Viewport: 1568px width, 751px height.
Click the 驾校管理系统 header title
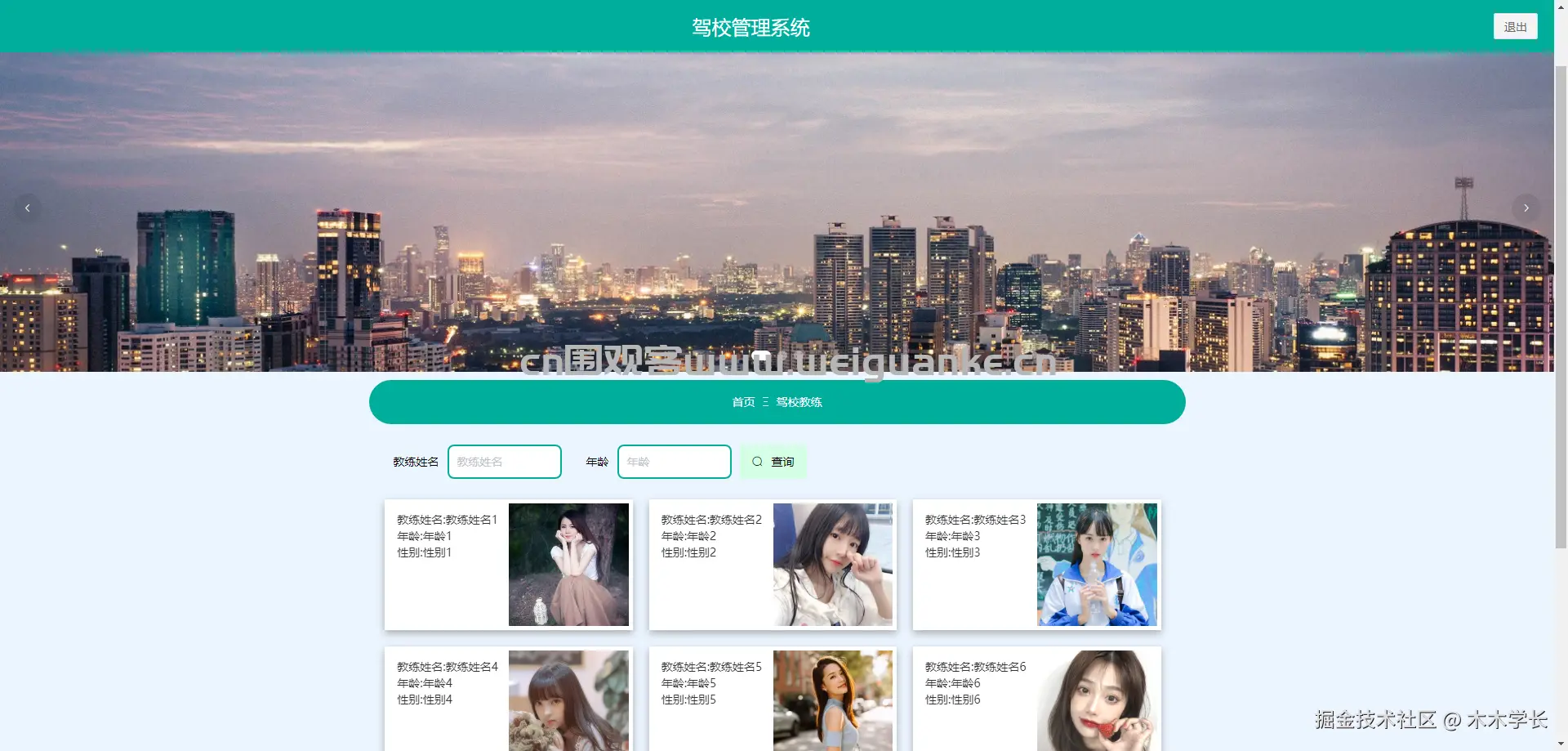751,28
